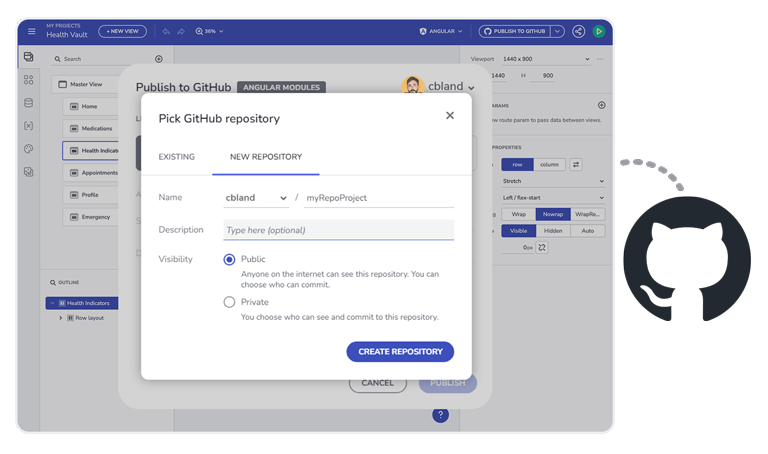
Task: Switch to the Existing tab
Action: coord(177,157)
